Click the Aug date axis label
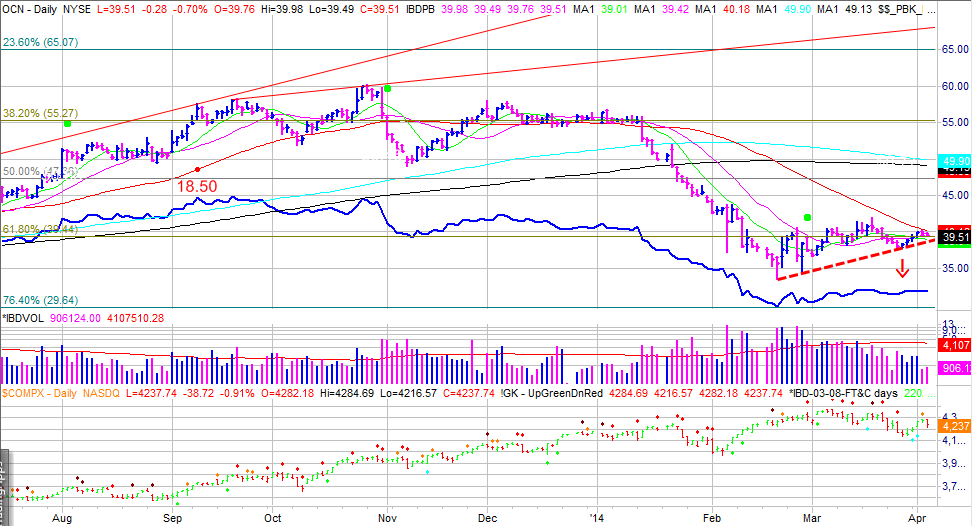This screenshot has width=973, height=526. point(63,518)
